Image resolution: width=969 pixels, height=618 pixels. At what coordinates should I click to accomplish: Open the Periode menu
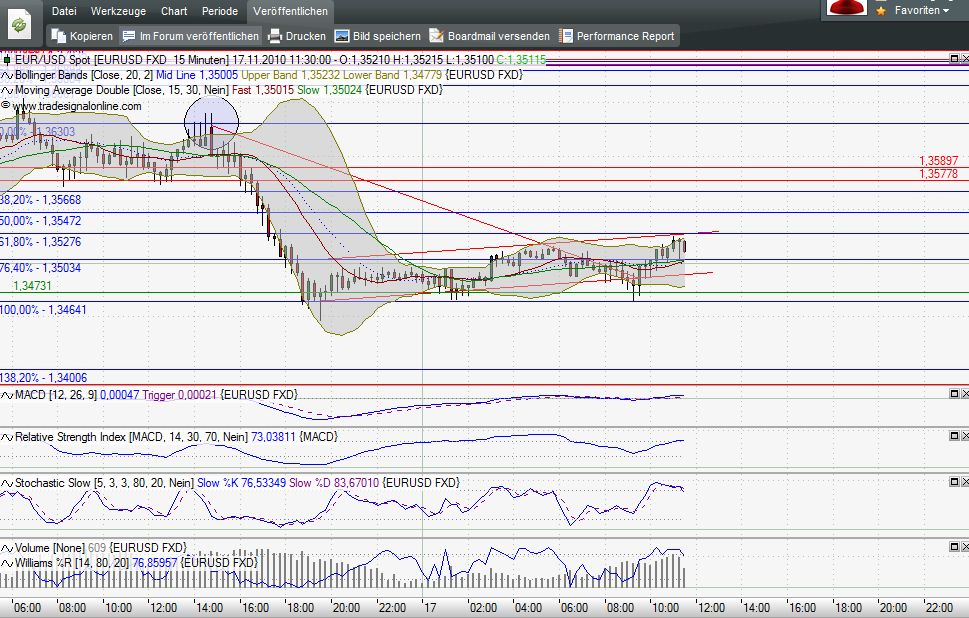pyautogui.click(x=220, y=11)
